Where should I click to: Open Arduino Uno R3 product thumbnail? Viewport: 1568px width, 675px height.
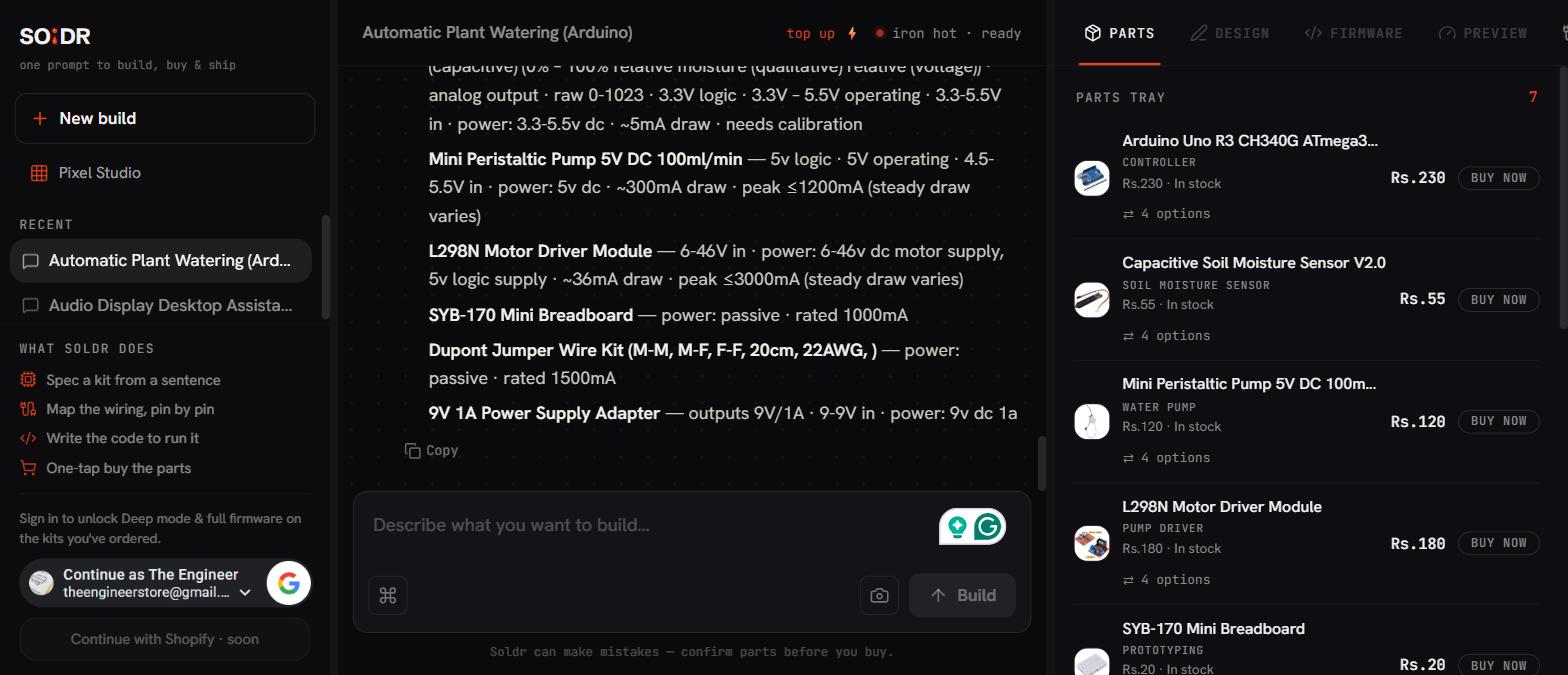tap(1092, 178)
